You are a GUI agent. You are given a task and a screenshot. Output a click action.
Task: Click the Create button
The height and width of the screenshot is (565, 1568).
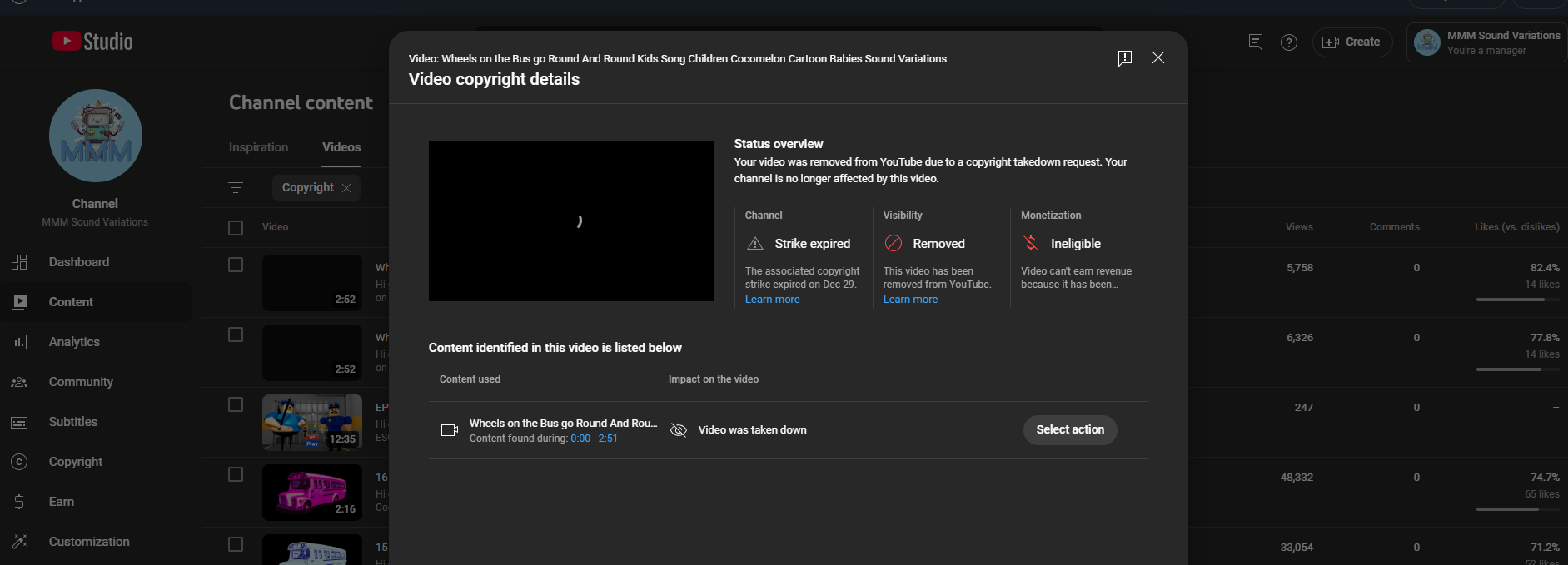click(1352, 42)
